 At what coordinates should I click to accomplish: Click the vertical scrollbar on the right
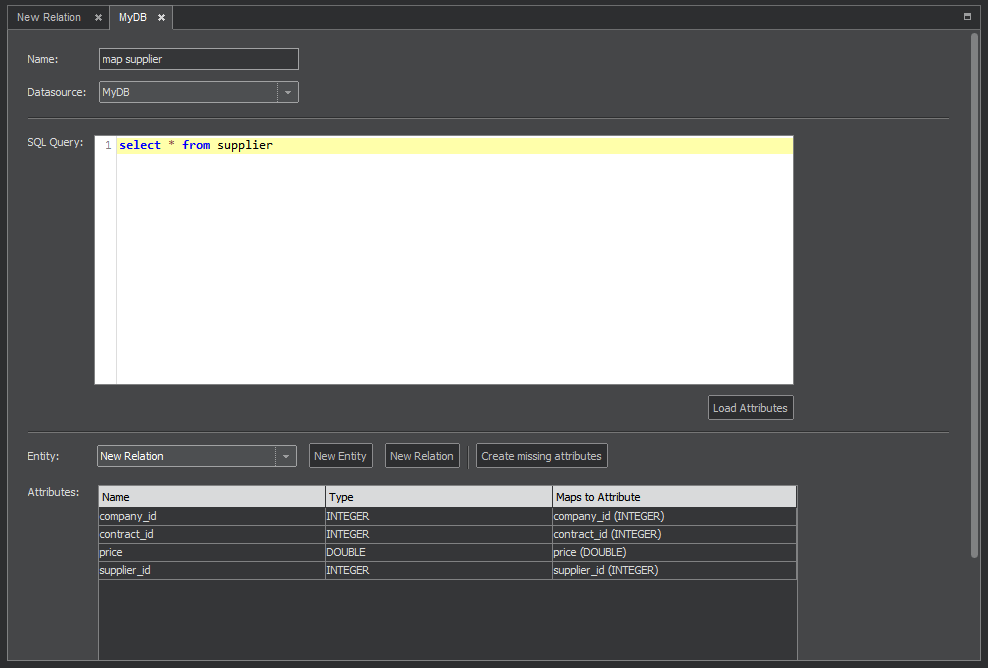point(975,300)
